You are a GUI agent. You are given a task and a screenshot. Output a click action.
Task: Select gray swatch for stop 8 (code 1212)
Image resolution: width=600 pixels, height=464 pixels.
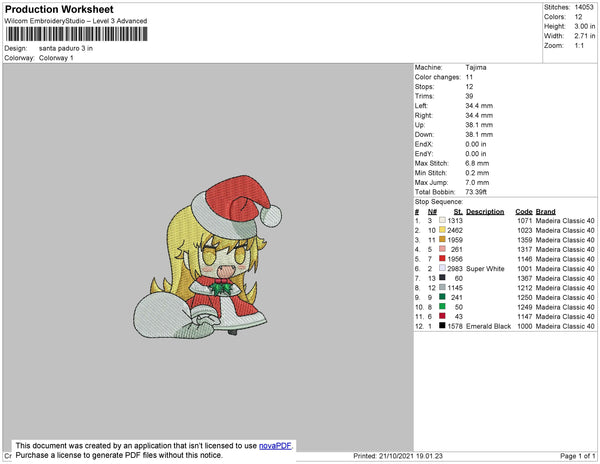442,287
